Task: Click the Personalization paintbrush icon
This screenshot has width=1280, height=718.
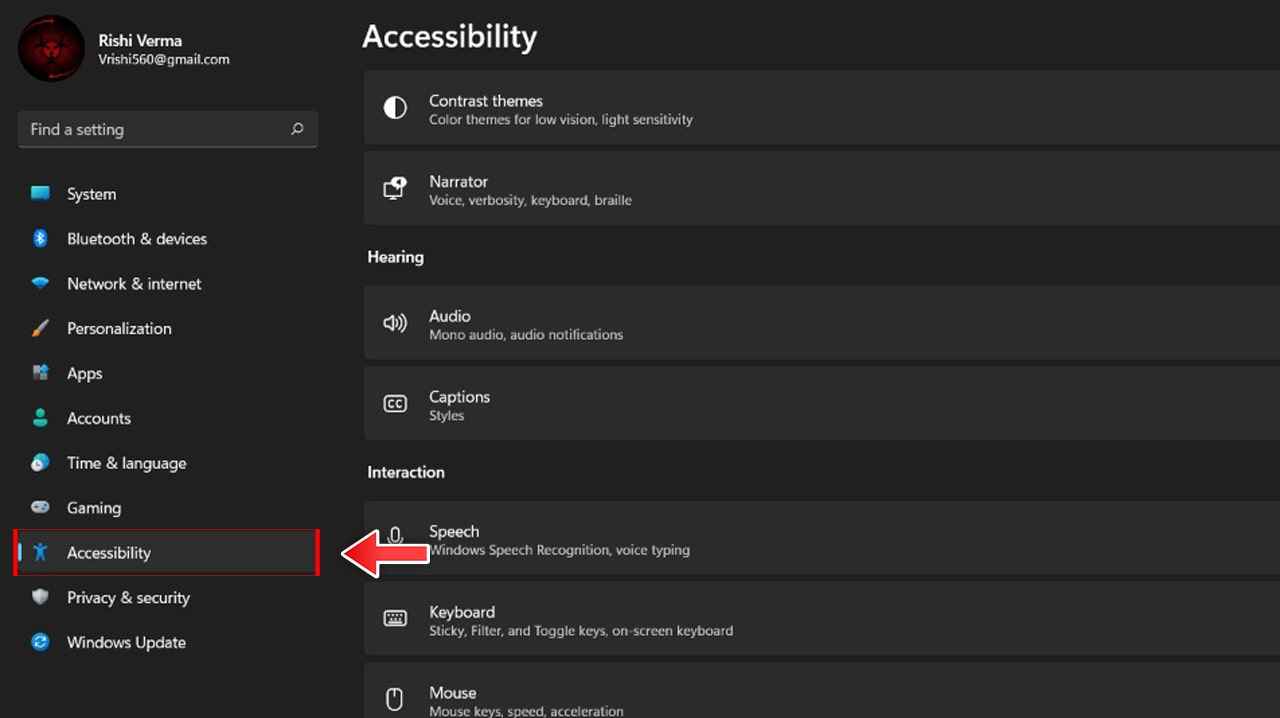Action: [x=40, y=328]
